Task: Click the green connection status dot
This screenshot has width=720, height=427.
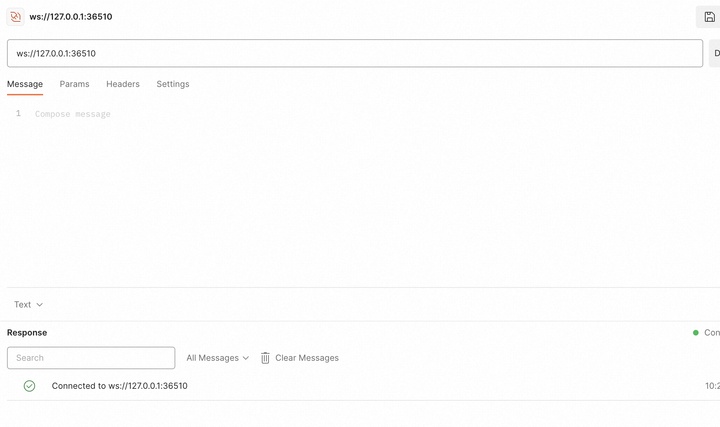Action: point(696,333)
